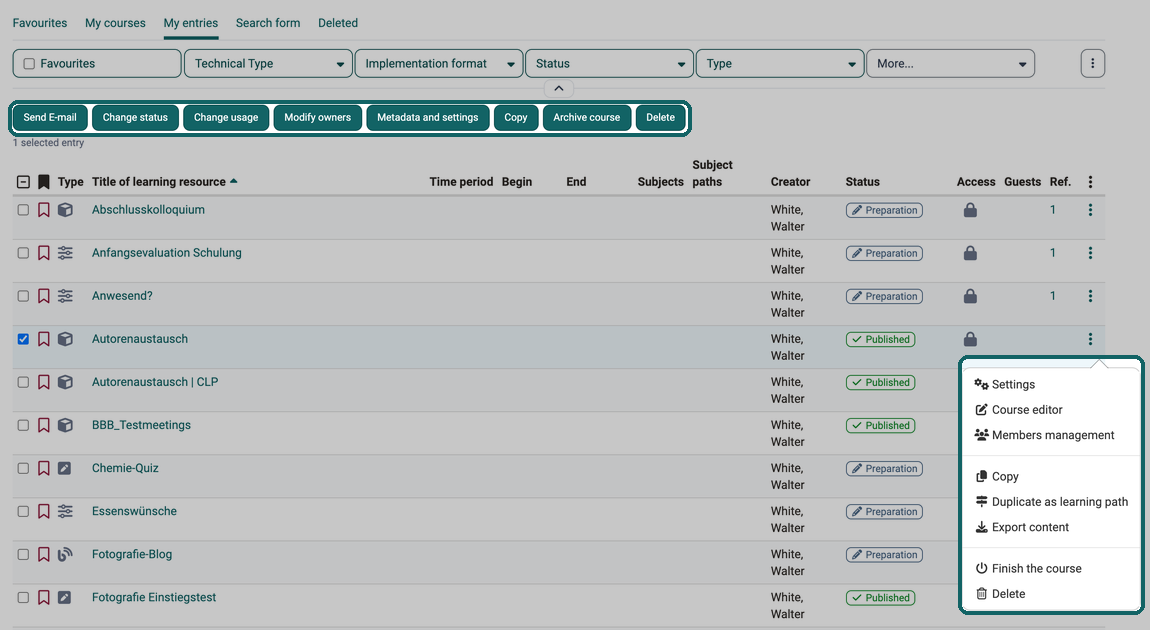Viewport: 1150px width, 630px height.
Task: Close three-dot menu of Autorenaustausch row
Action: [1090, 339]
